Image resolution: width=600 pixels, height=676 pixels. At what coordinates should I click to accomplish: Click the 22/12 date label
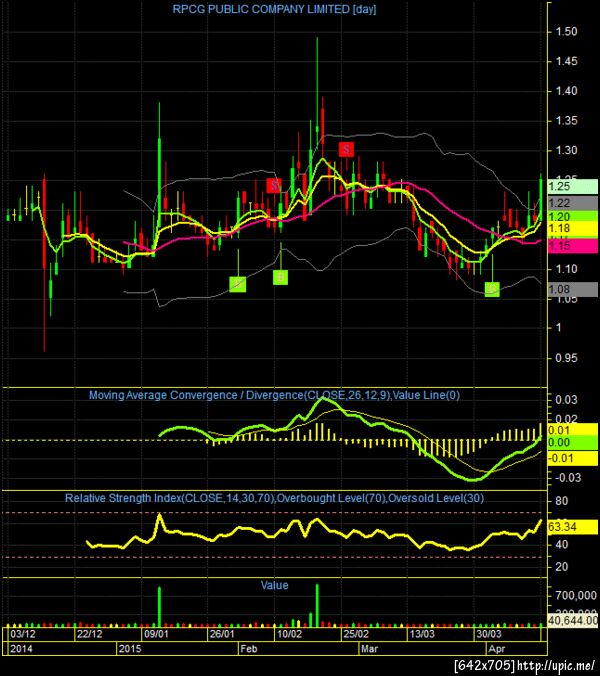pyautogui.click(x=90, y=634)
